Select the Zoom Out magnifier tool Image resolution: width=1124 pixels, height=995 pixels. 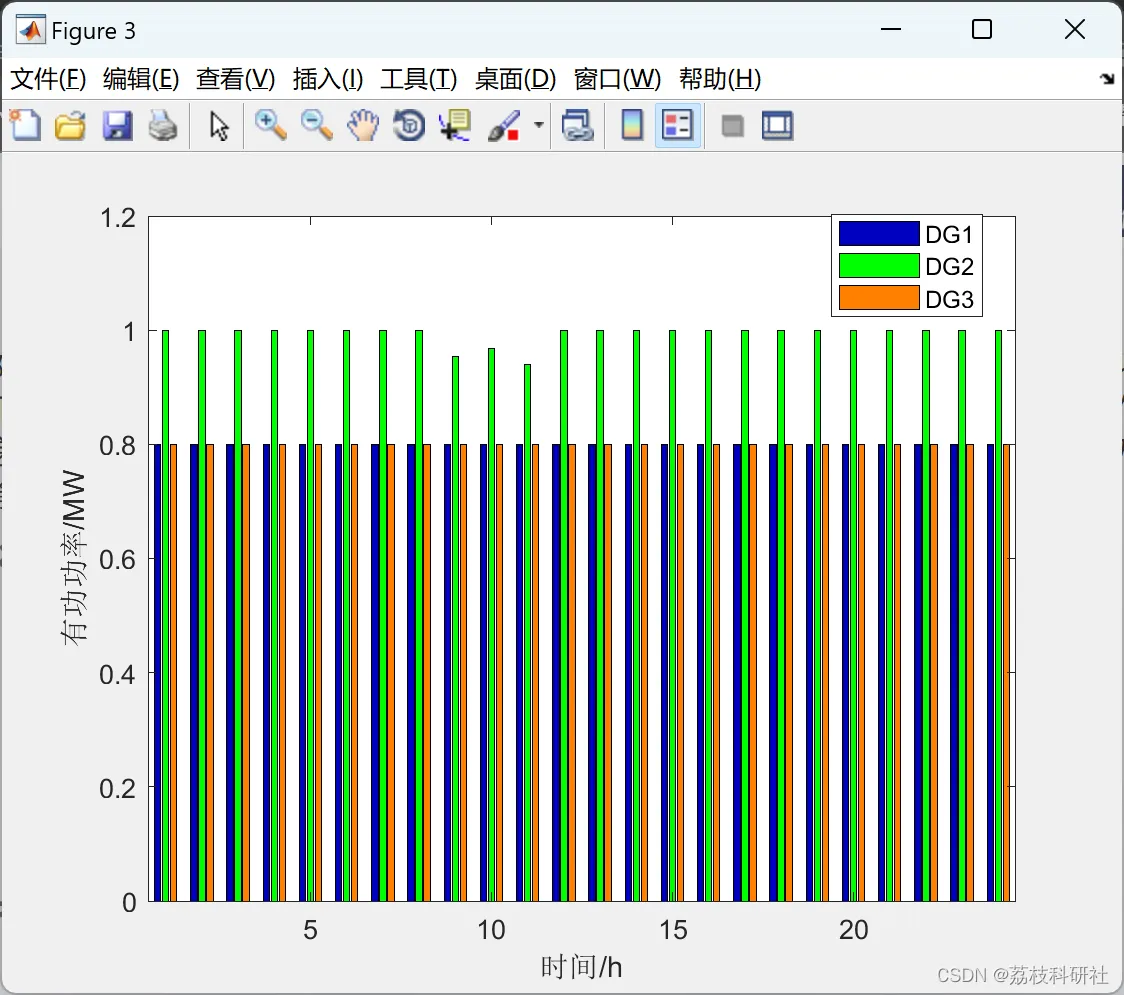click(x=316, y=125)
